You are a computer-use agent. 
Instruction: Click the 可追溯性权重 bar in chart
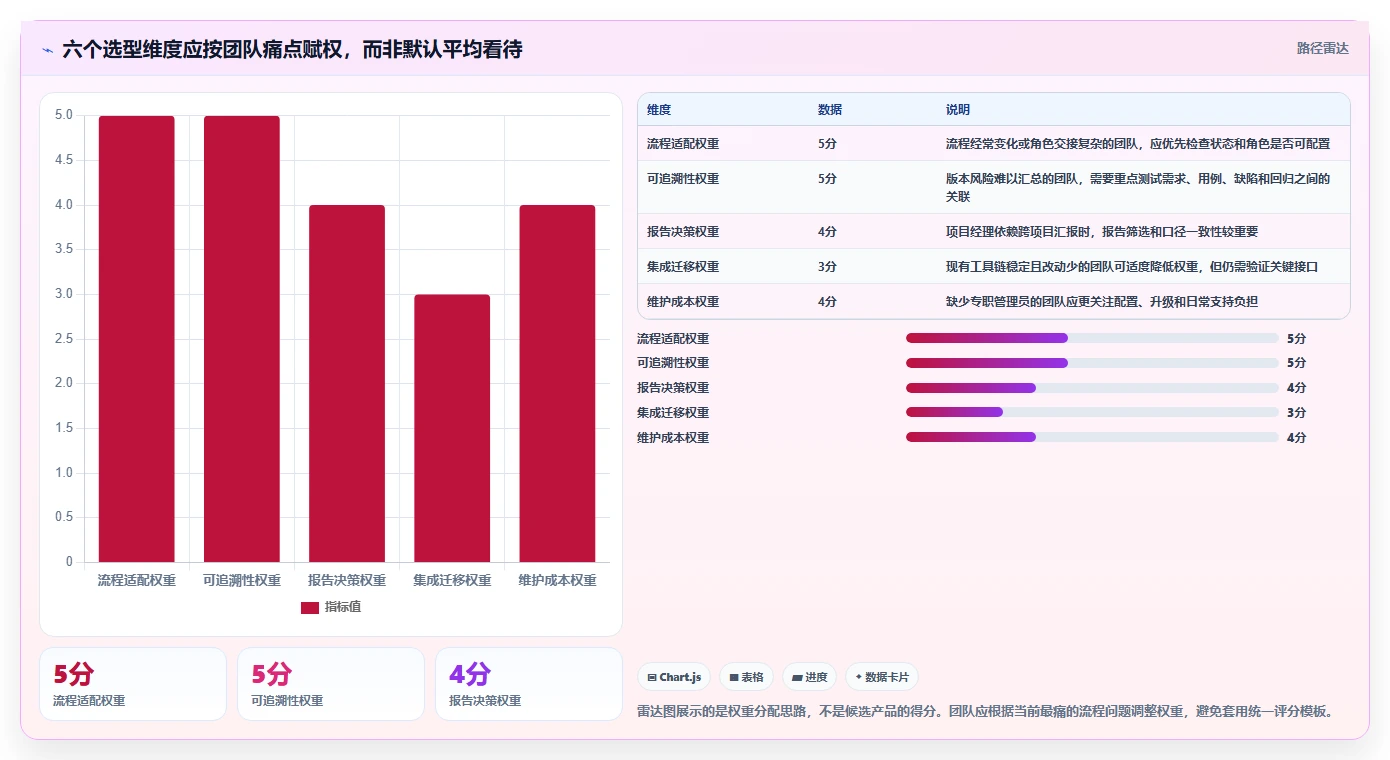coord(242,339)
